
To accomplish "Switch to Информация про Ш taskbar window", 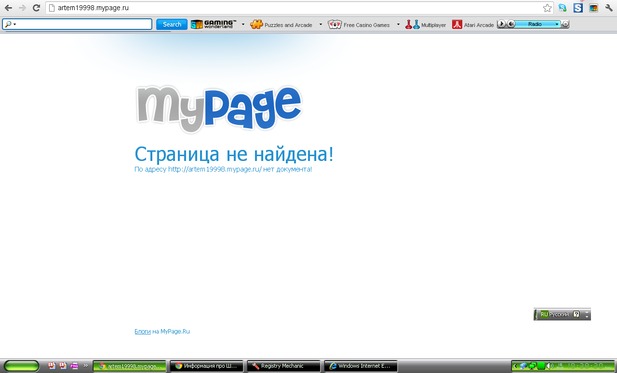I will 206,366.
